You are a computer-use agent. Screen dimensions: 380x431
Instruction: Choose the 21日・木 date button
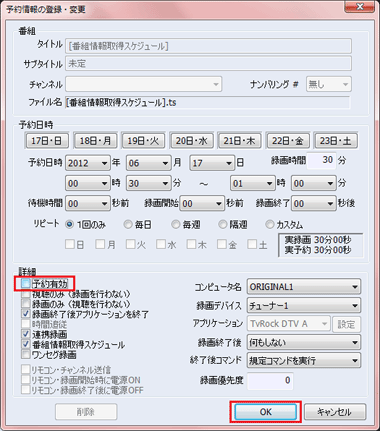coord(240,141)
